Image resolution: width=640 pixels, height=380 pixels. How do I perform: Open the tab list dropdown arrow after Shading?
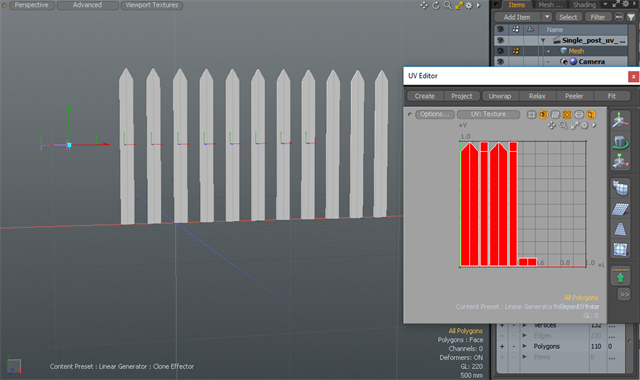tap(605, 4)
